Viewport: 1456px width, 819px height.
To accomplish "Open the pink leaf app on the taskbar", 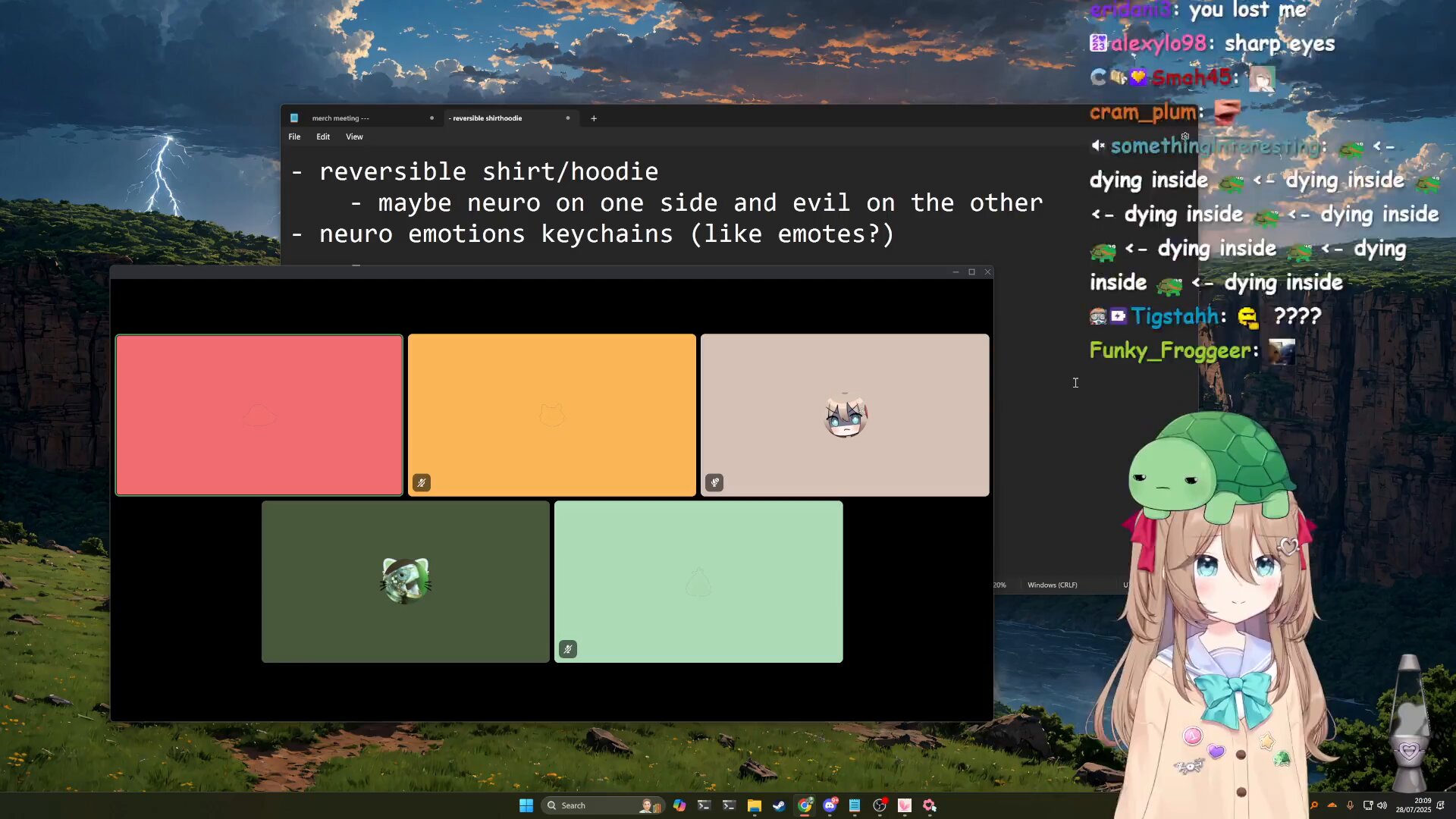I will click(905, 805).
